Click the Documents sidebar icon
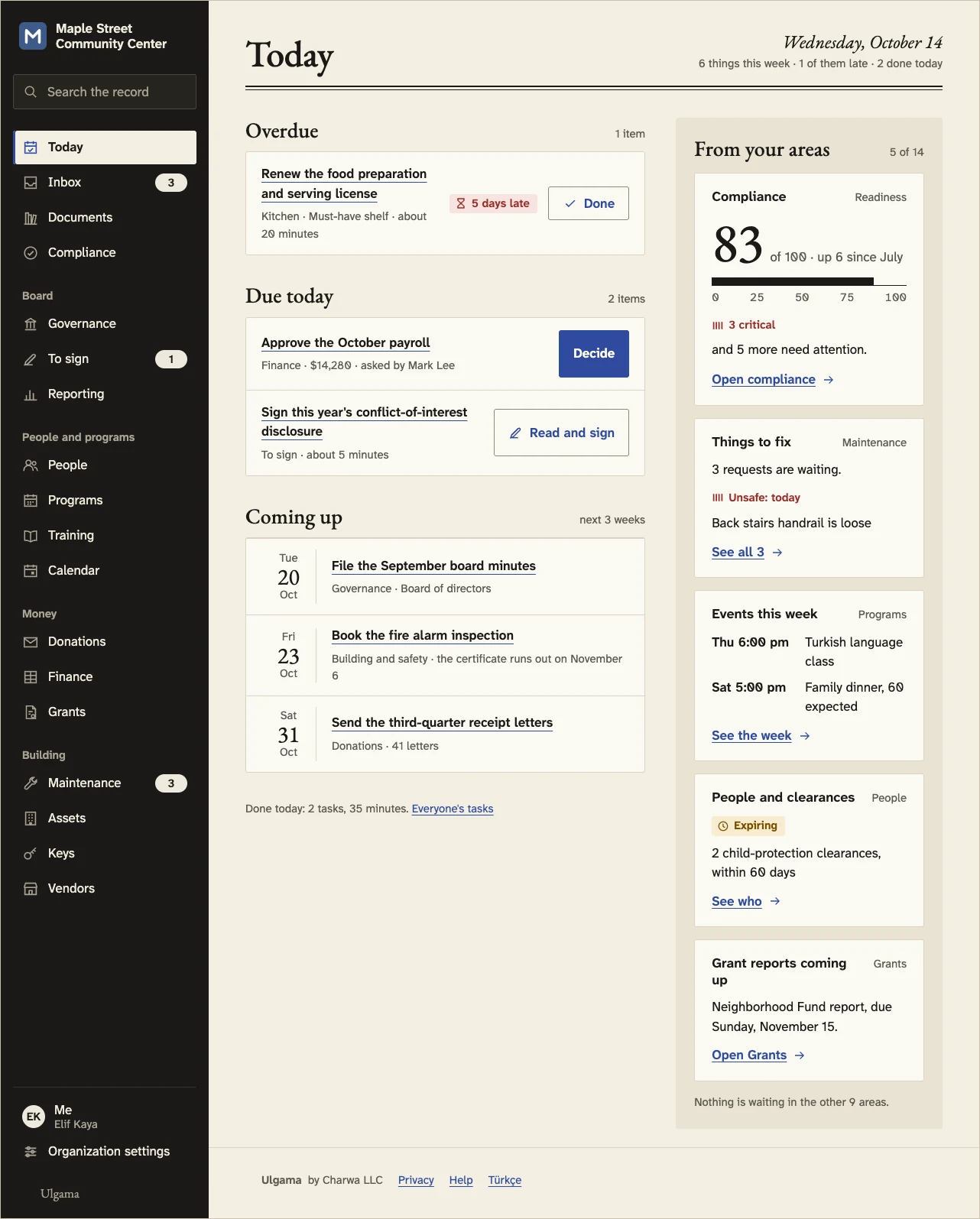980x1219 pixels. [x=31, y=218]
